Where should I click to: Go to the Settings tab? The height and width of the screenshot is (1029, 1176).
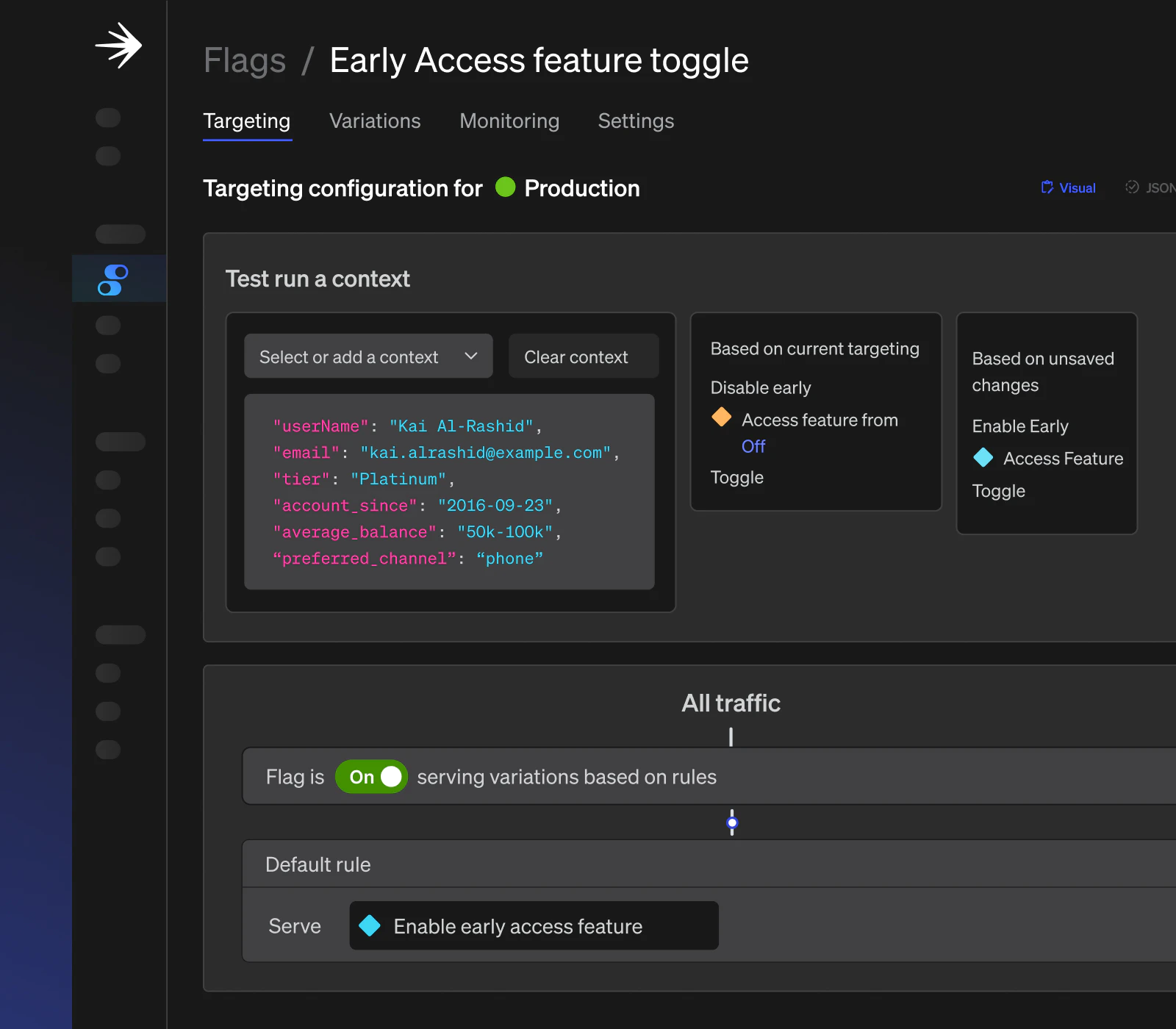tap(636, 121)
